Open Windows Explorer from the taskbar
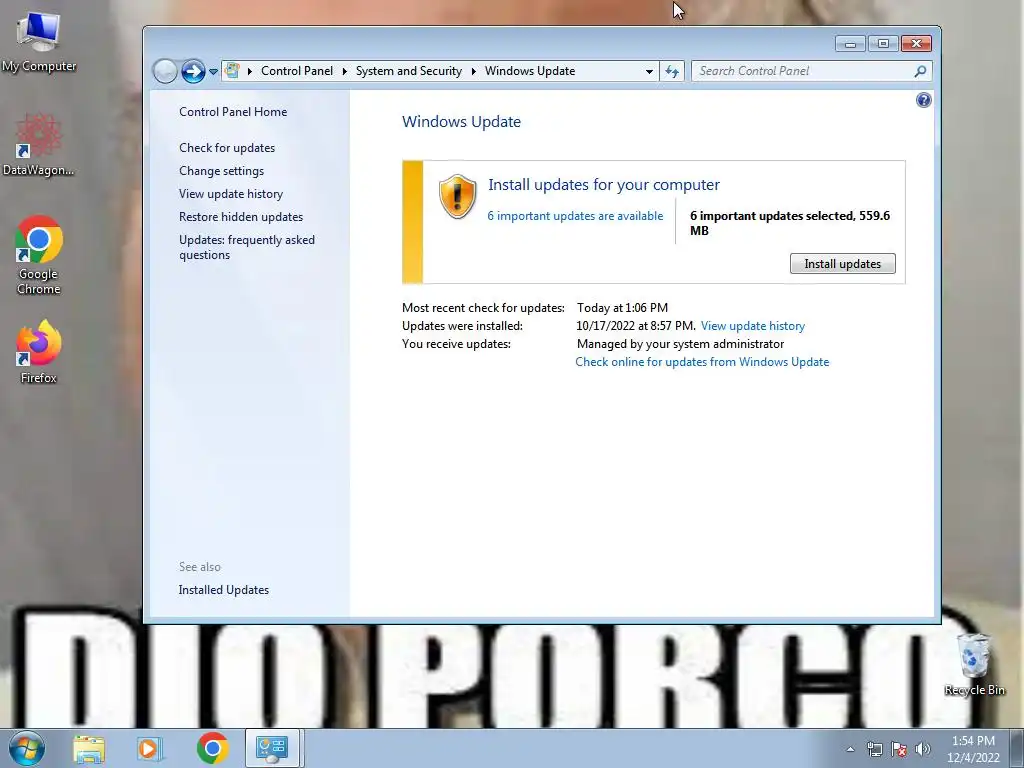Image resolution: width=1024 pixels, height=768 pixels. click(89, 749)
